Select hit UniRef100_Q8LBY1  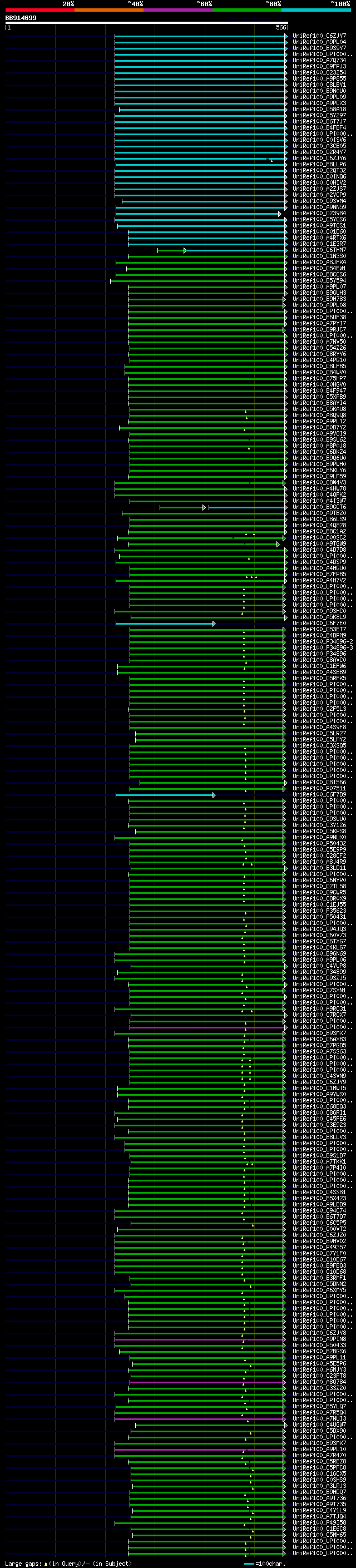tap(319, 85)
